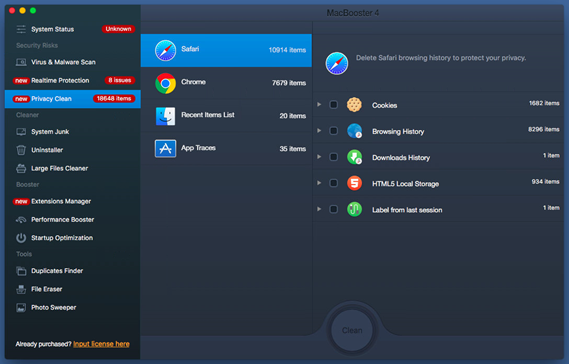Click the 1682 items count for Cookies
This screenshot has width=569, height=364.
(544, 103)
